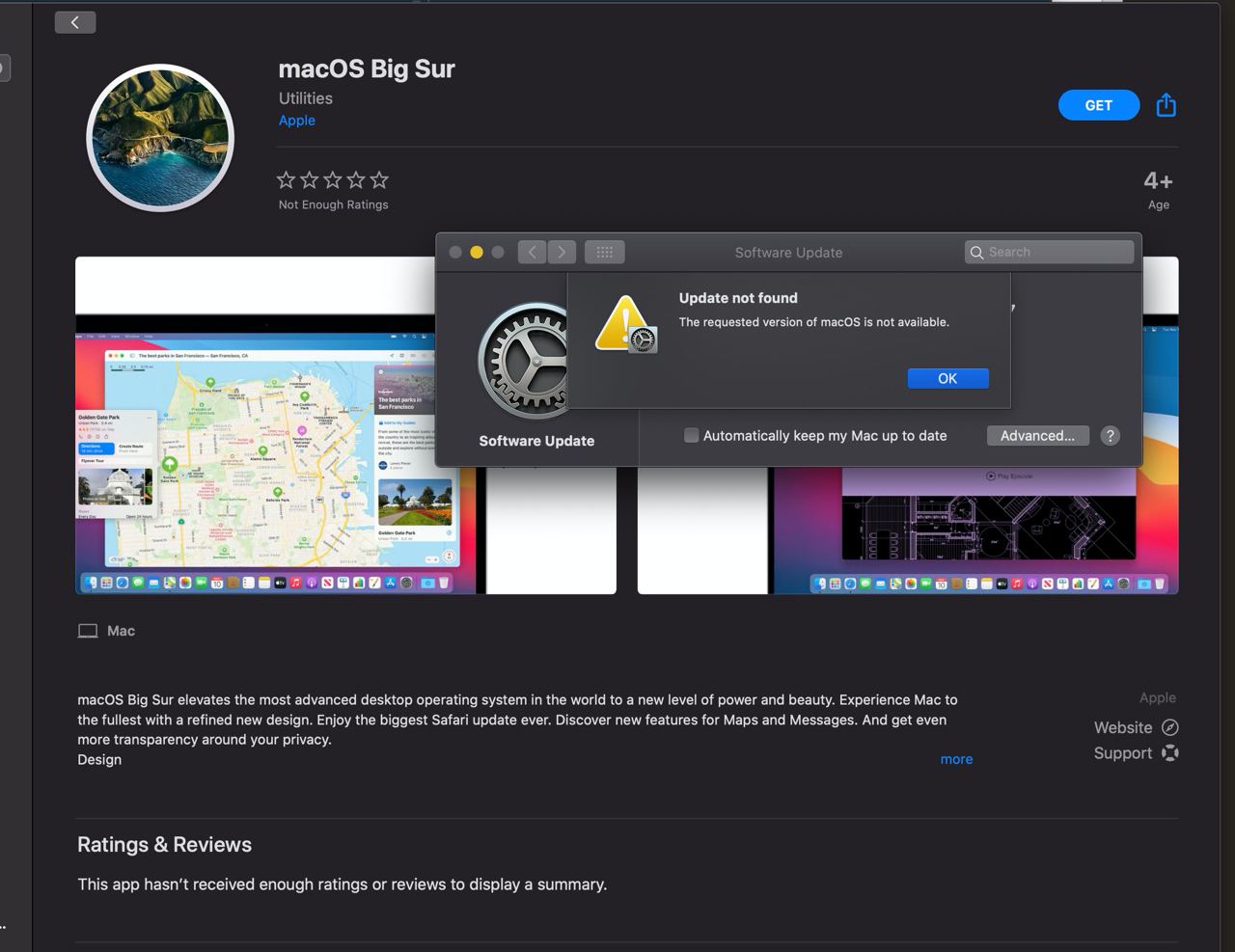
Task: Click the macOS Big Sur title text
Action: click(367, 68)
